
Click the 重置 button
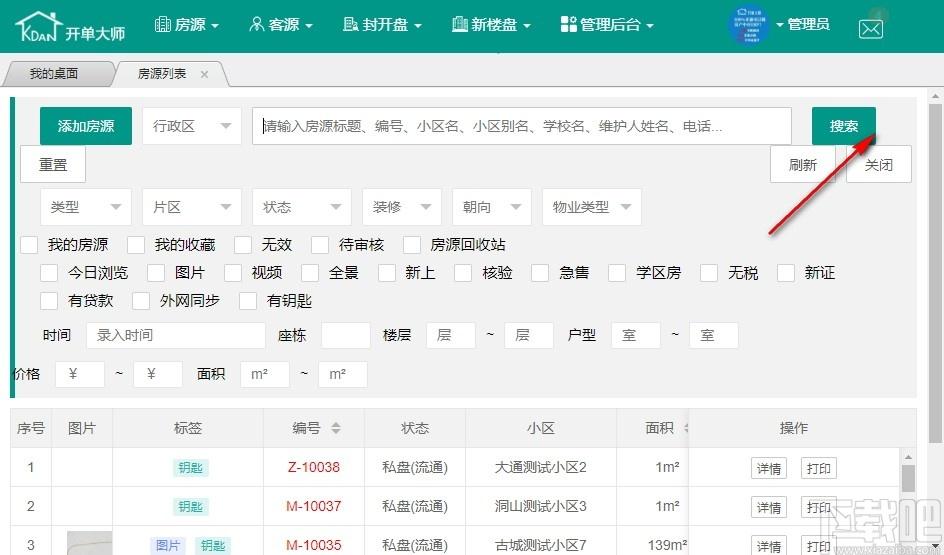coord(53,164)
